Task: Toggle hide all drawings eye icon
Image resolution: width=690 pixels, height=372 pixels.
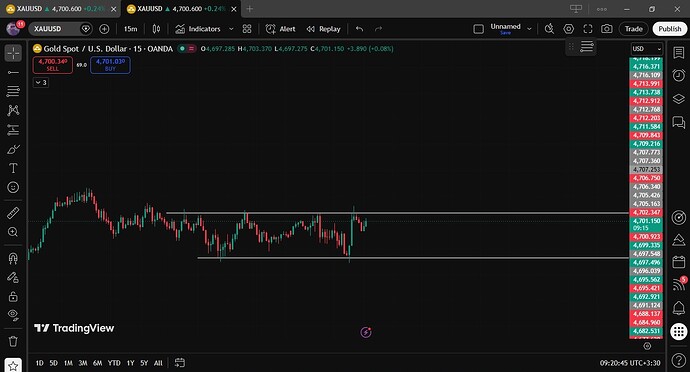Action: [x=13, y=315]
